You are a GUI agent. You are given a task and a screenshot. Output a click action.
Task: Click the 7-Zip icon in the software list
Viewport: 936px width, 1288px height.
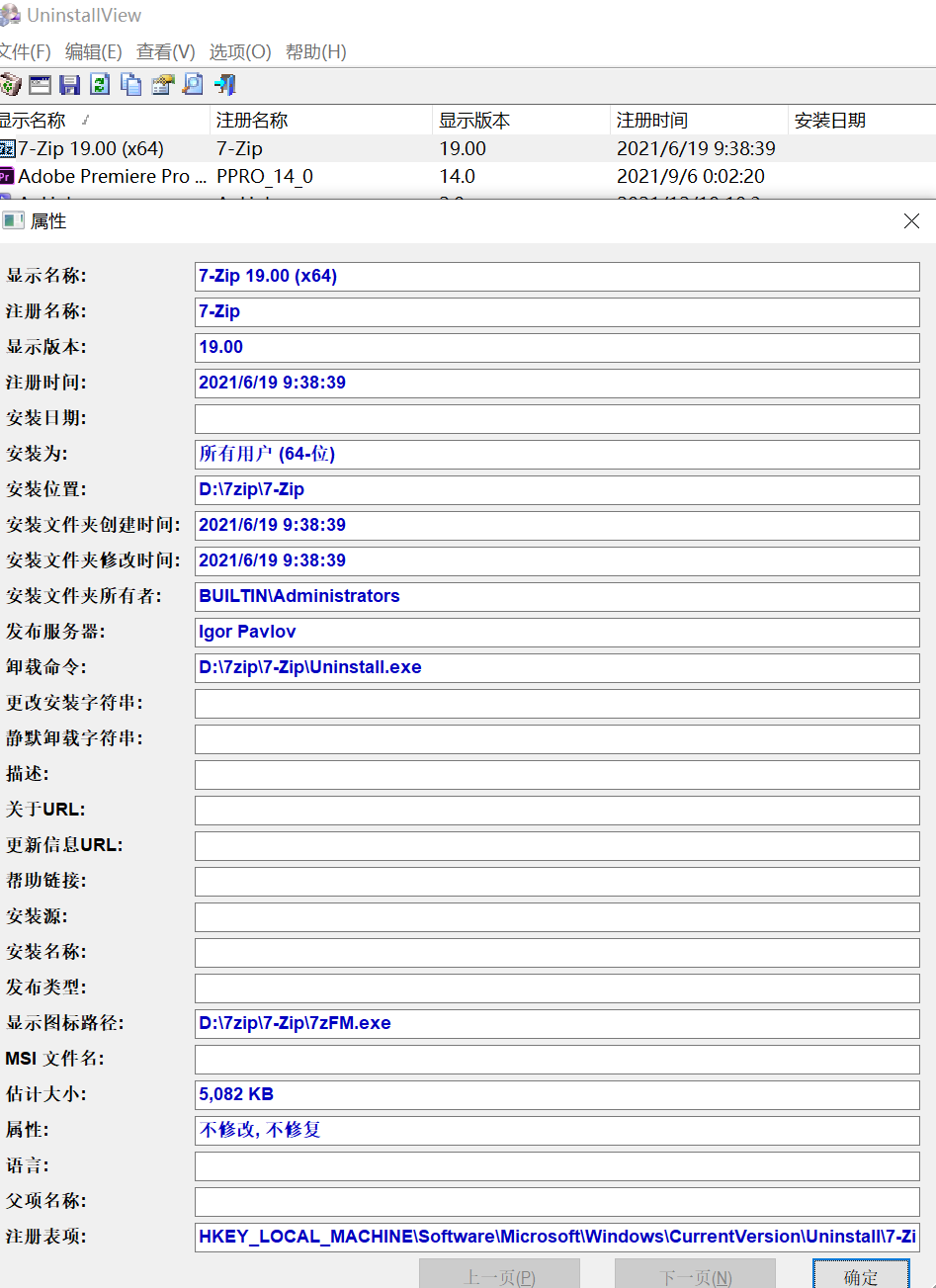[x=7, y=148]
